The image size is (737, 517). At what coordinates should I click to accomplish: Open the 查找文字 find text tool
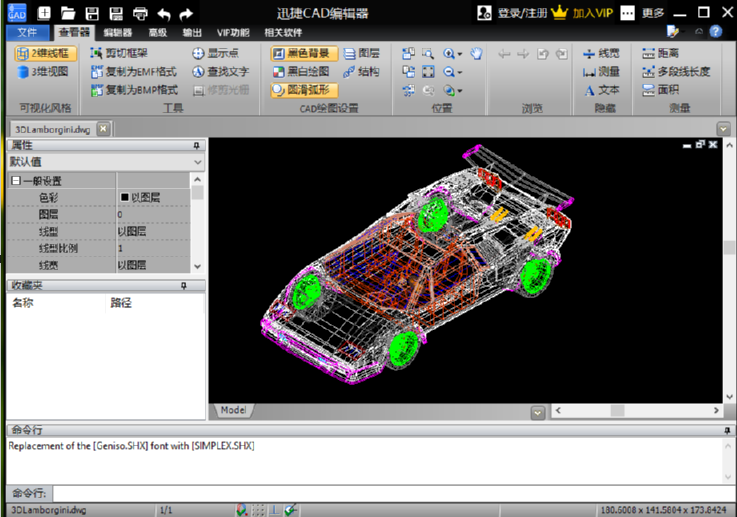click(x=219, y=72)
